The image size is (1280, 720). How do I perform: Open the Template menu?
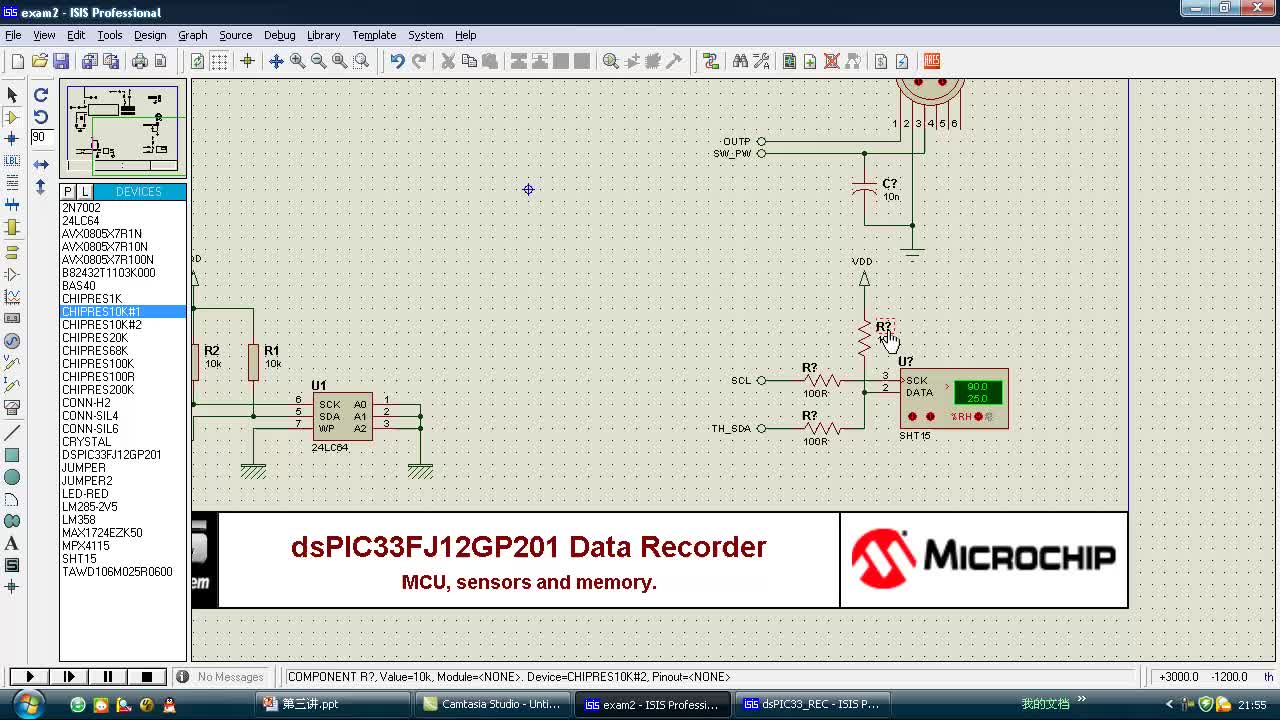(x=374, y=35)
